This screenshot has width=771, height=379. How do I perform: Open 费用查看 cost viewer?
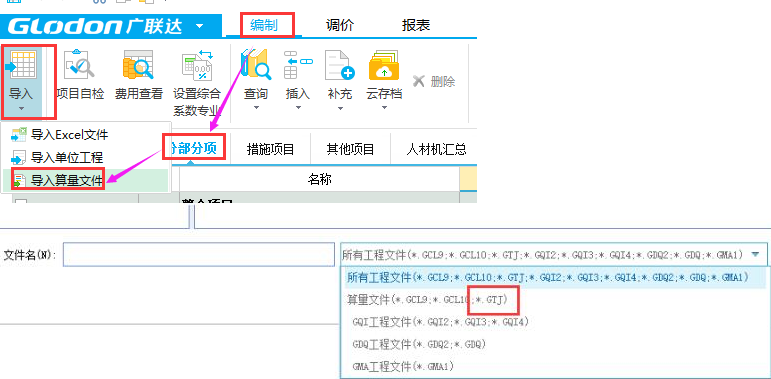138,75
